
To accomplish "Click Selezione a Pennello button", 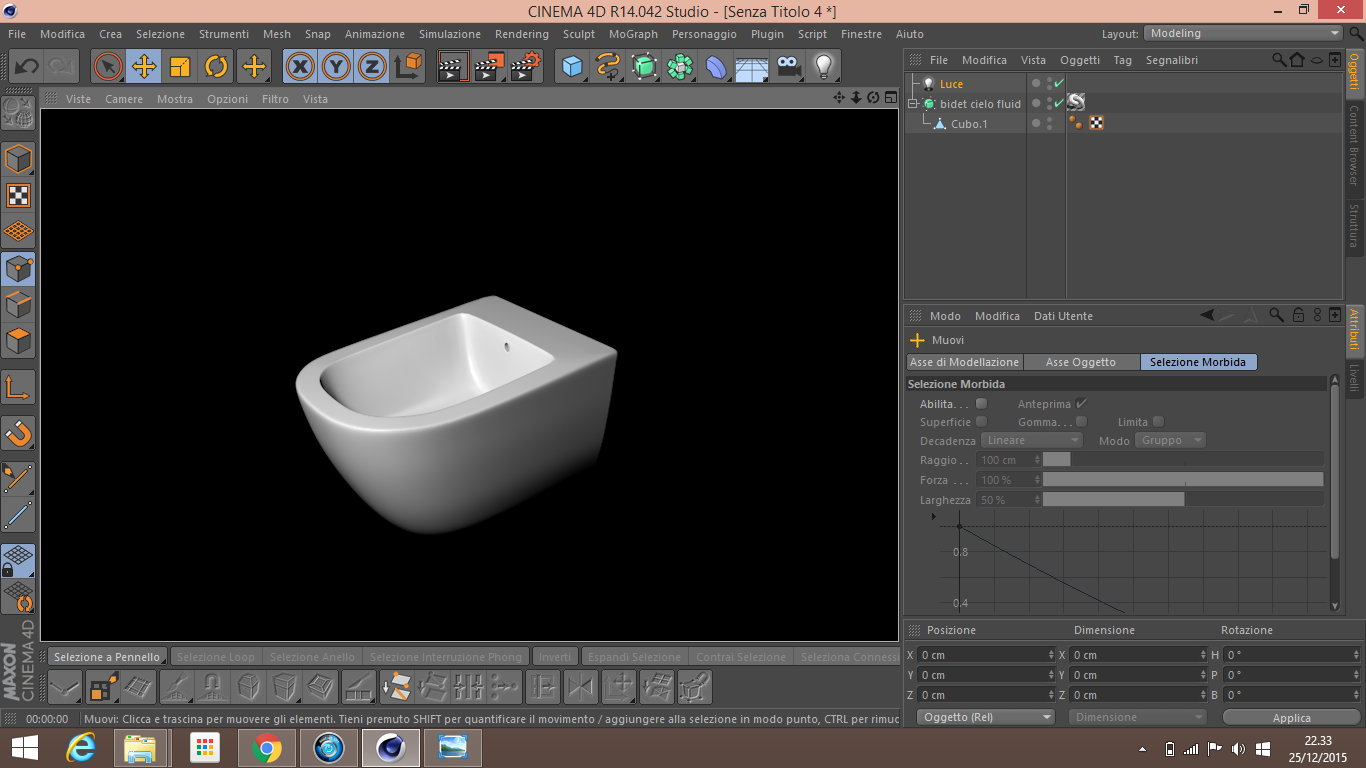I will [106, 657].
